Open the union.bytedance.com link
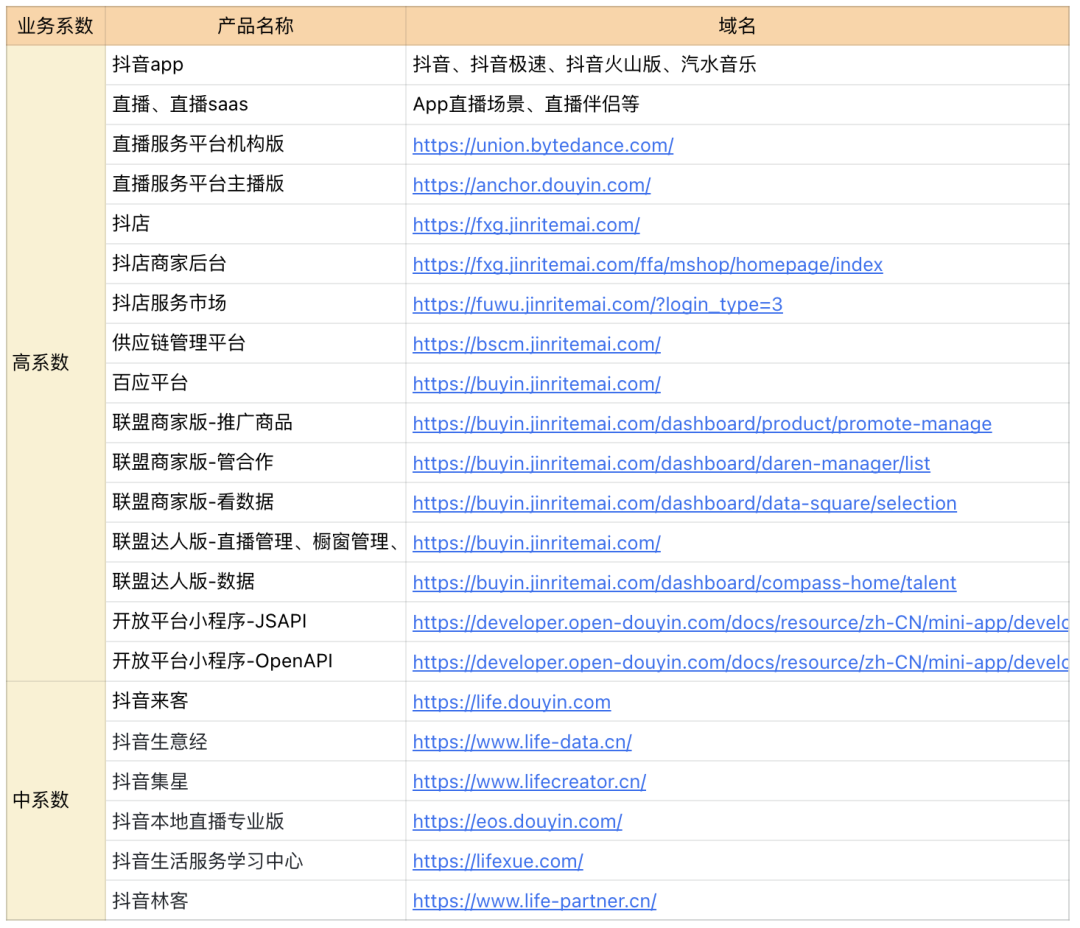1080x928 pixels. click(543, 145)
